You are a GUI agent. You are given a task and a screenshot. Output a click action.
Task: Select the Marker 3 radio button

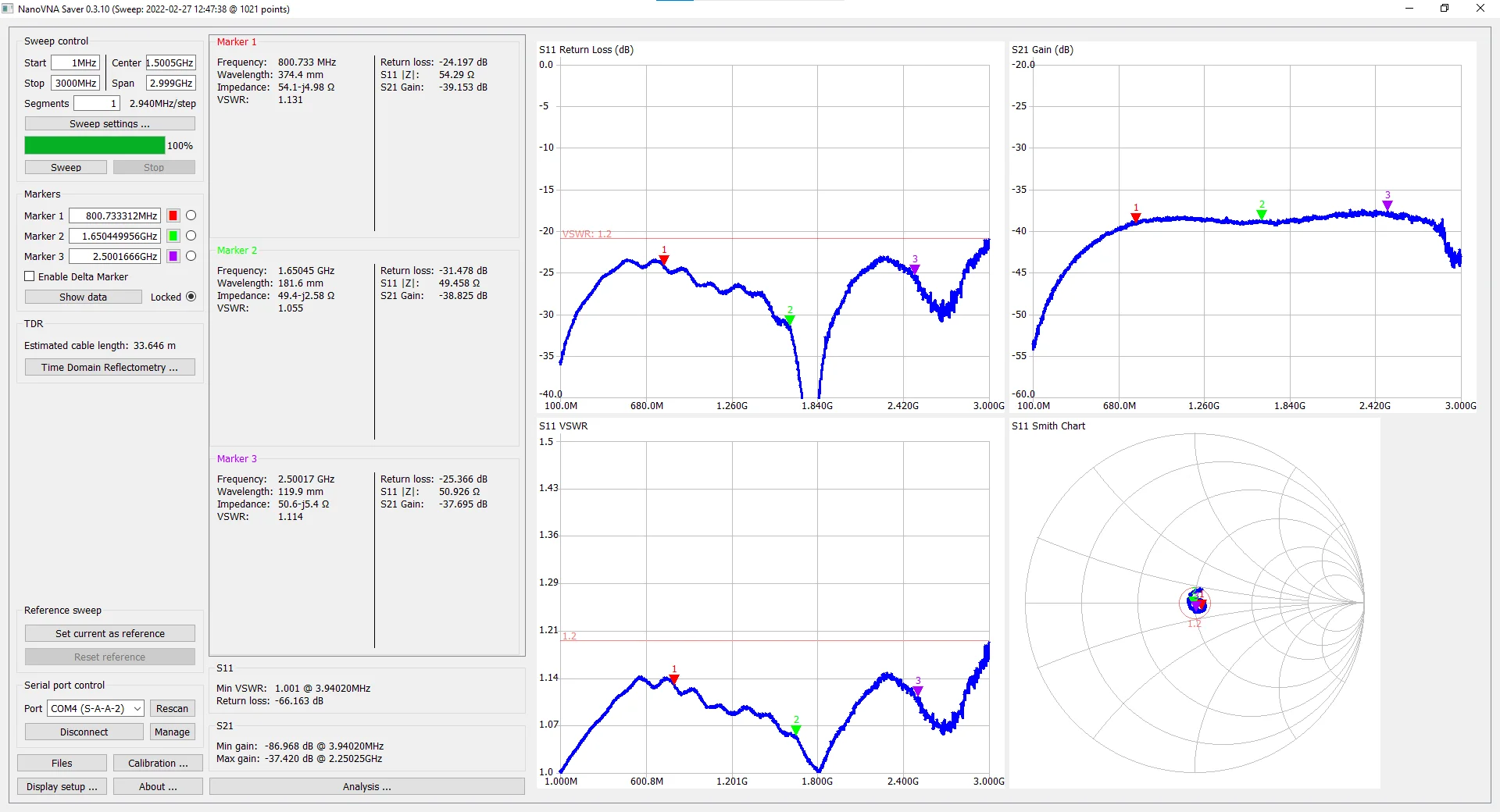pyautogui.click(x=191, y=256)
